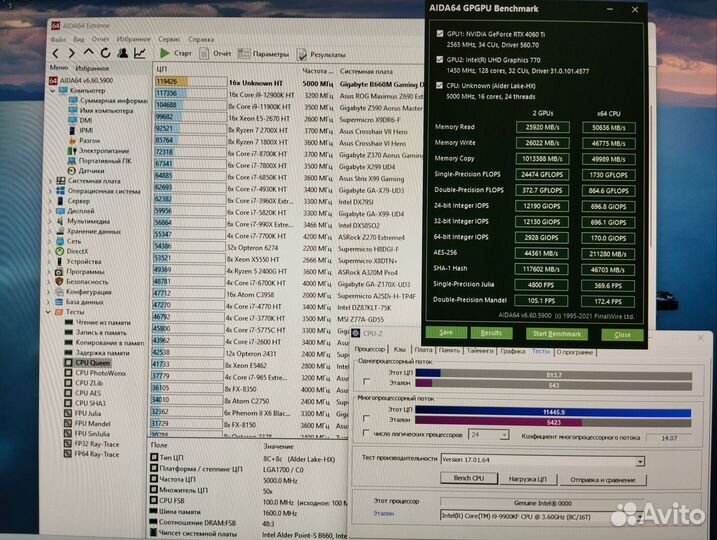Expand the Системная плата tree node
The image size is (717, 540).
(x=50, y=181)
